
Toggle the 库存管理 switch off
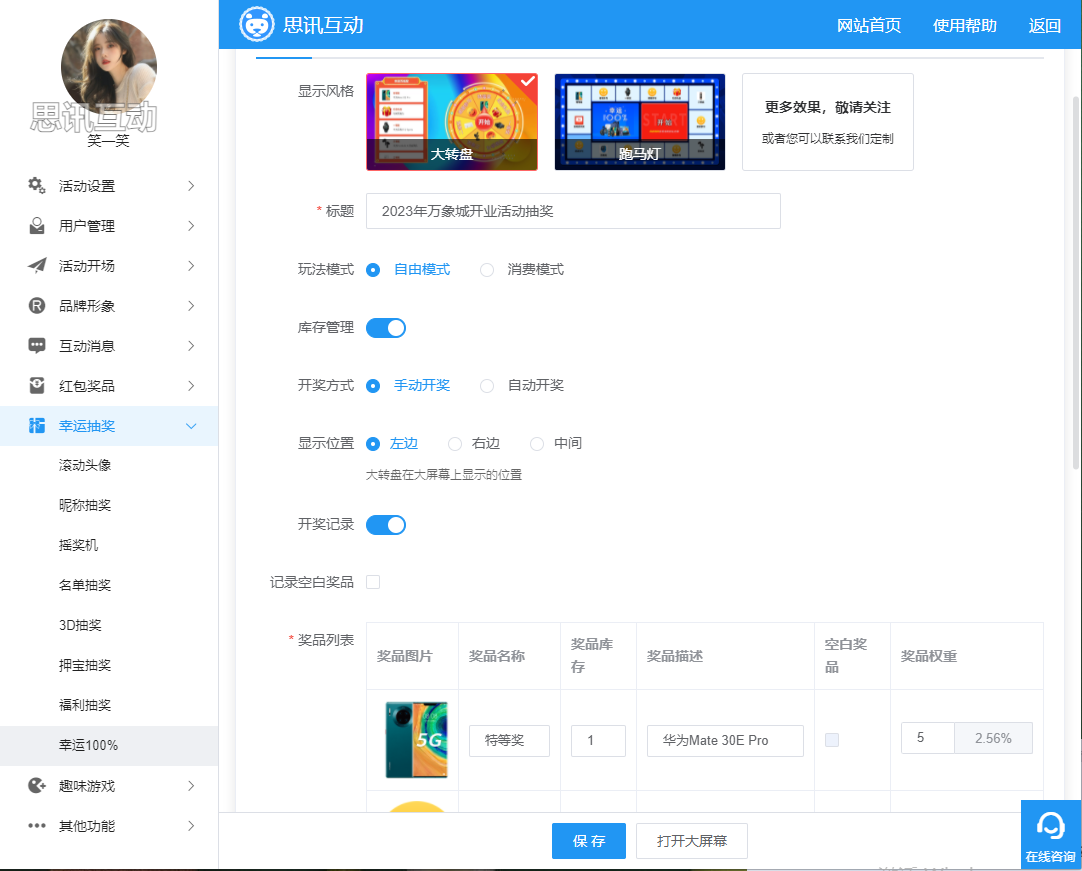pos(386,328)
